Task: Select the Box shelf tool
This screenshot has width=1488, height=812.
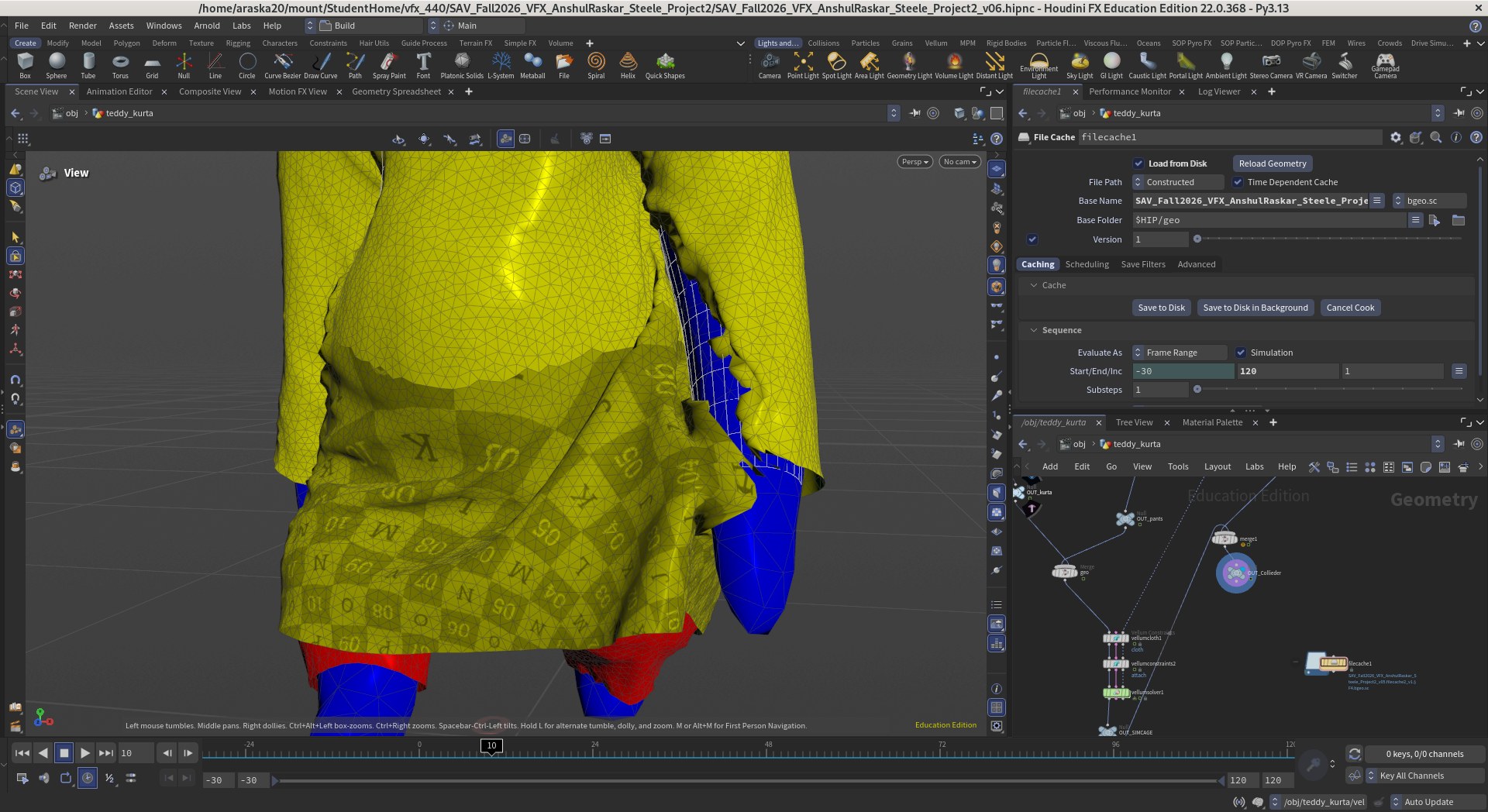Action: pos(25,65)
